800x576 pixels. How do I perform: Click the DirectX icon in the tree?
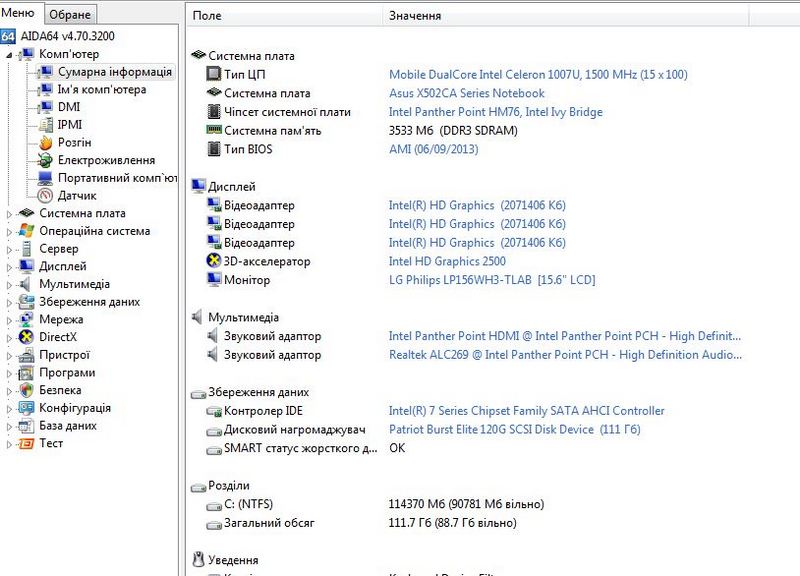coord(27,337)
